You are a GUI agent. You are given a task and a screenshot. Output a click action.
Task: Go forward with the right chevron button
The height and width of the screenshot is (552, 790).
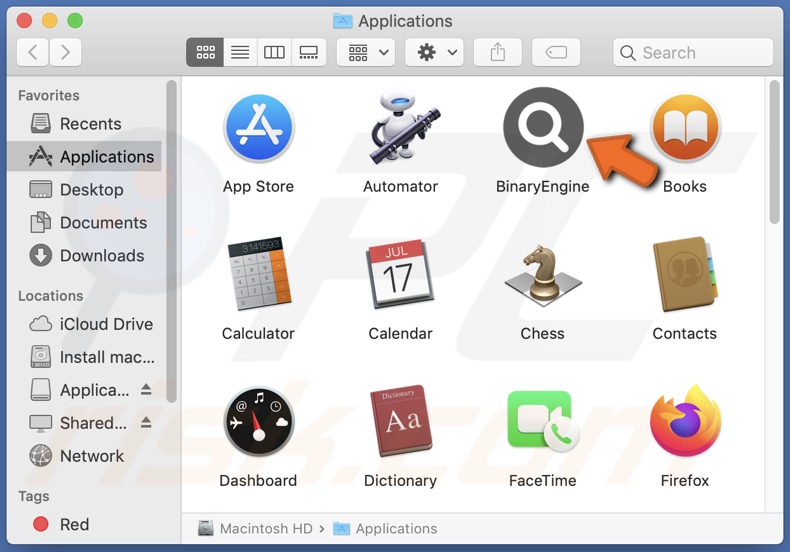65,52
